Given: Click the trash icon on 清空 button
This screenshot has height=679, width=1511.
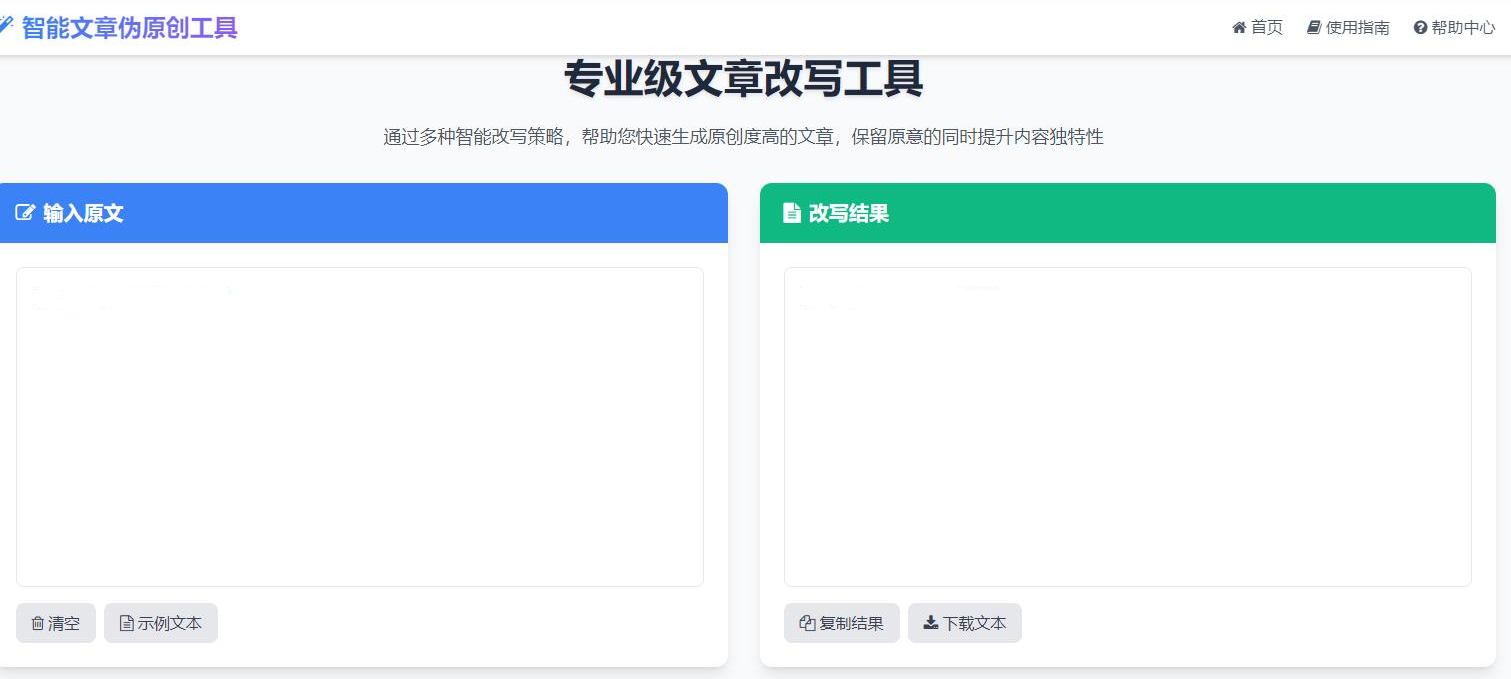Looking at the screenshot, I should pos(38,623).
